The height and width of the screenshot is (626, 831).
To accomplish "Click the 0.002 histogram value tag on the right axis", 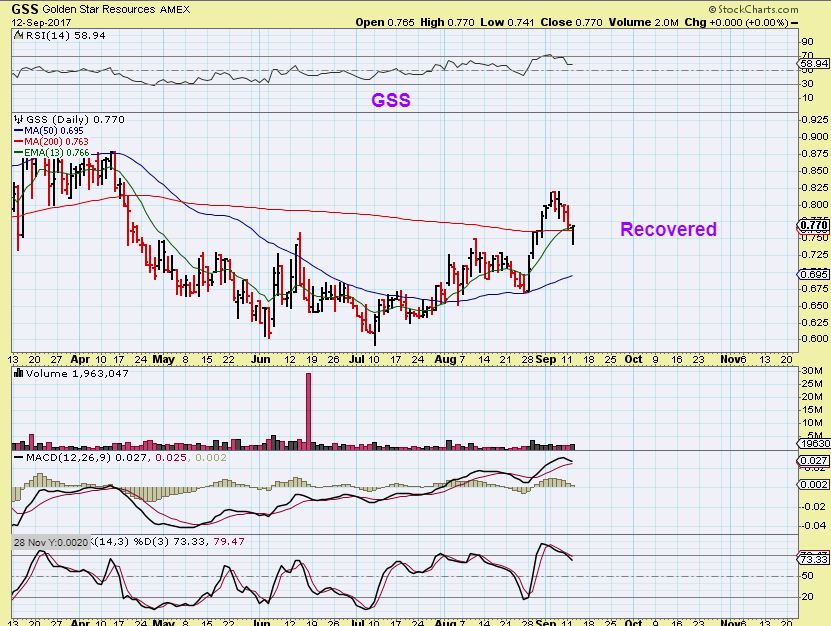I will [x=814, y=484].
